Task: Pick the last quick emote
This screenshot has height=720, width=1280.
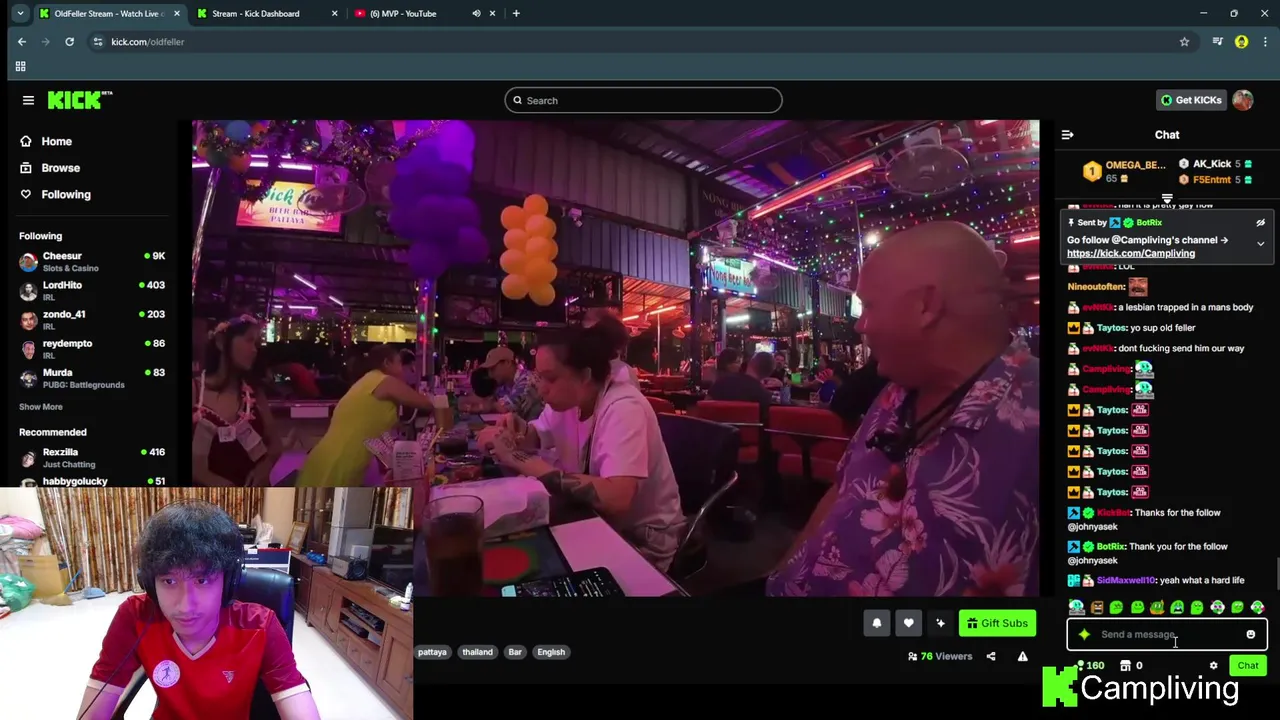Action: point(1257,607)
